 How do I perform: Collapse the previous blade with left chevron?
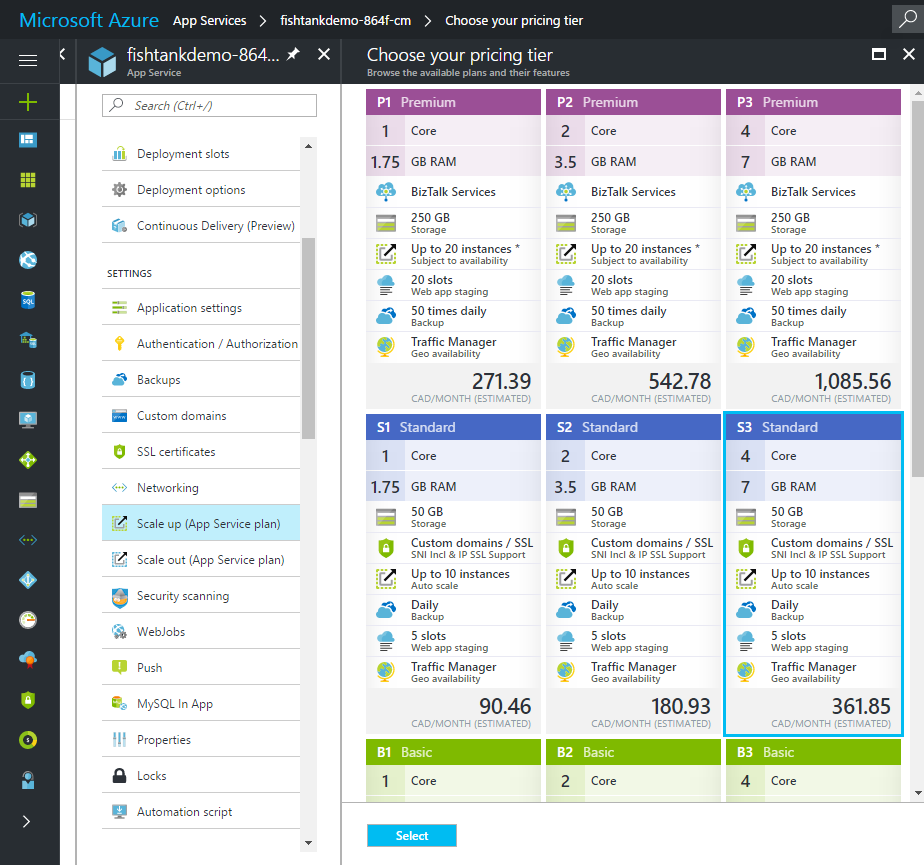pyautogui.click(x=62, y=54)
